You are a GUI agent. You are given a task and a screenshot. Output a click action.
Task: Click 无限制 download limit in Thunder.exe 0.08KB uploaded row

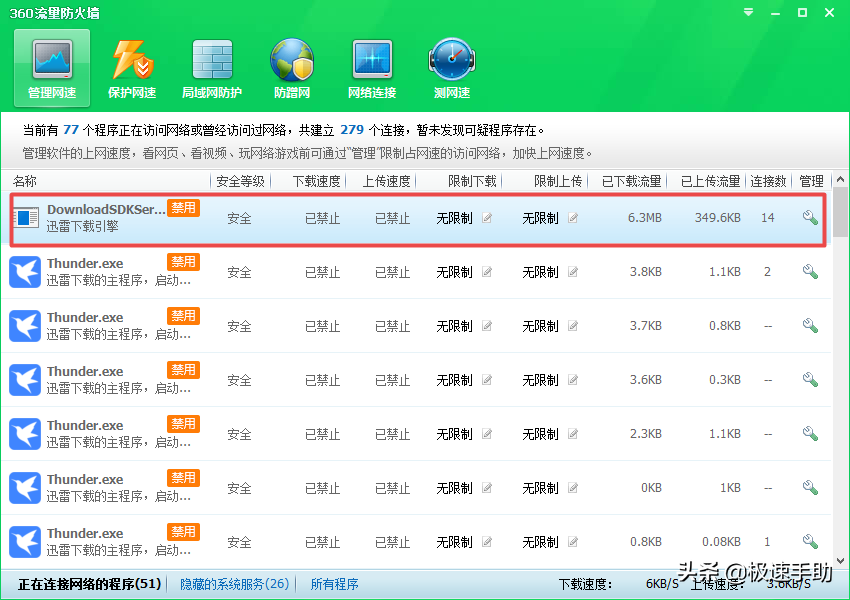pos(454,542)
